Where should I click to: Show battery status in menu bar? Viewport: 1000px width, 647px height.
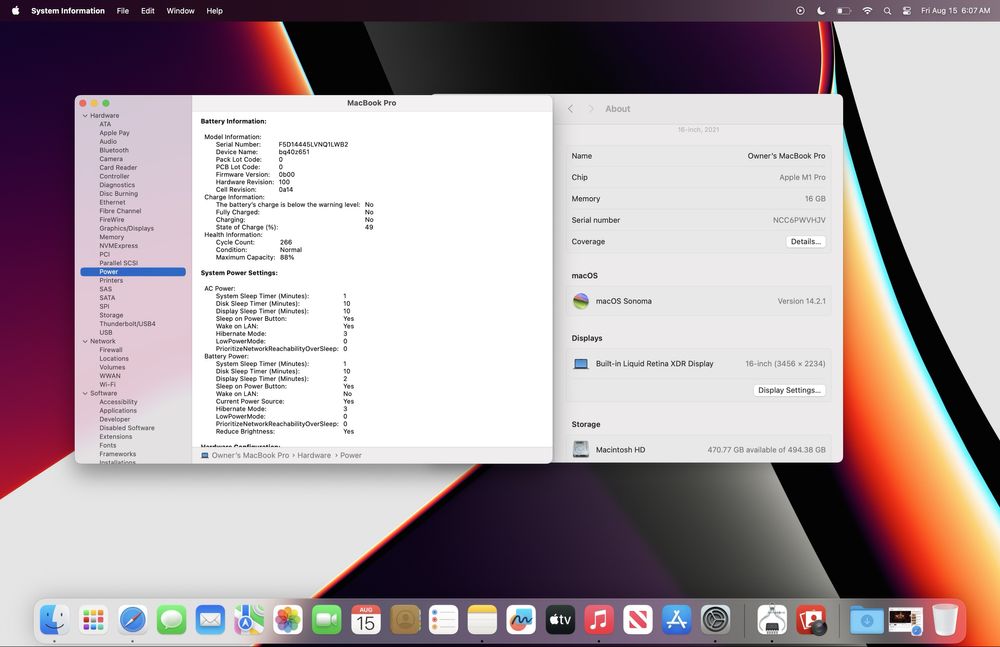coord(844,11)
